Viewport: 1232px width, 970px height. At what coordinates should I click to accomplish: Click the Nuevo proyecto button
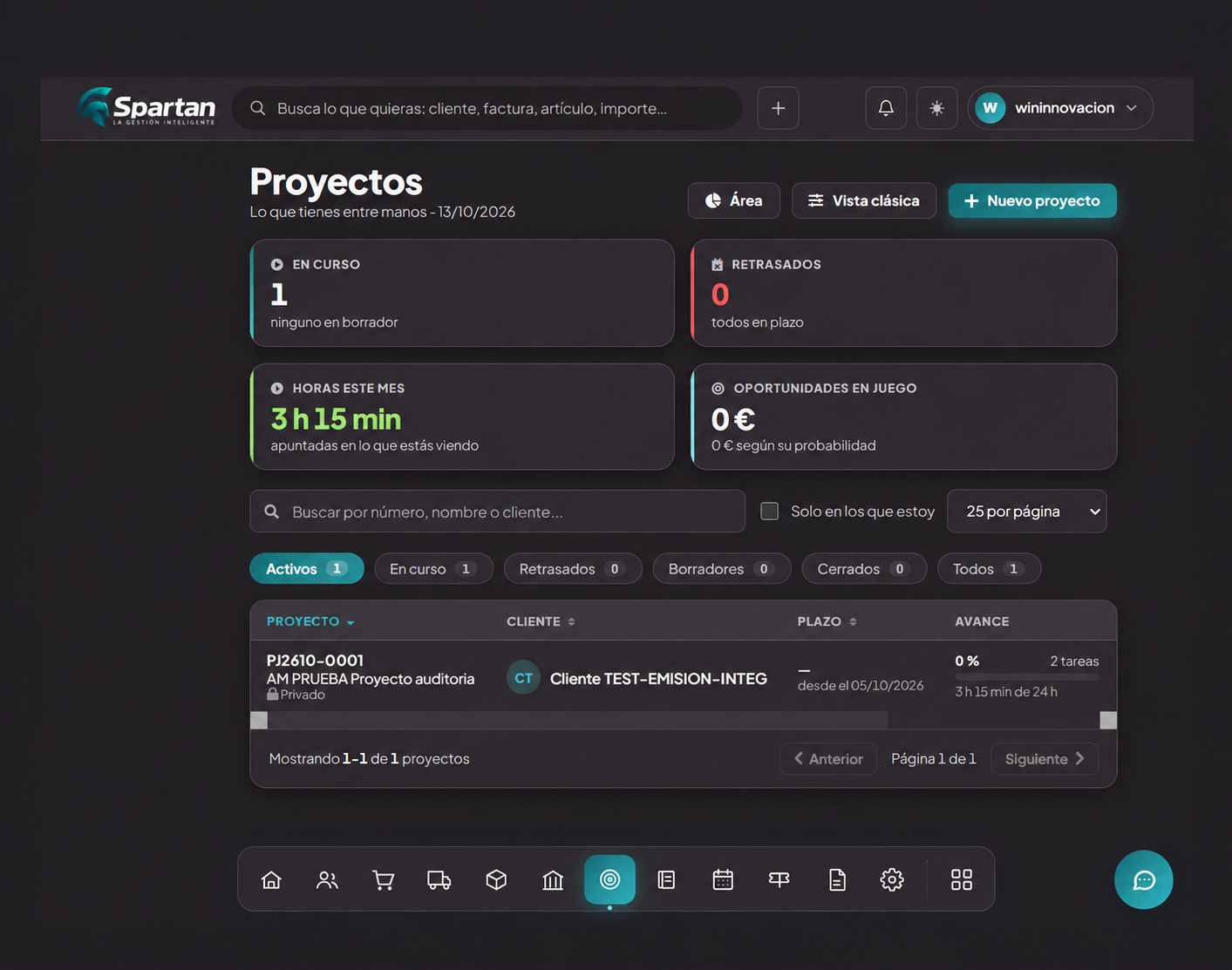[1032, 200]
